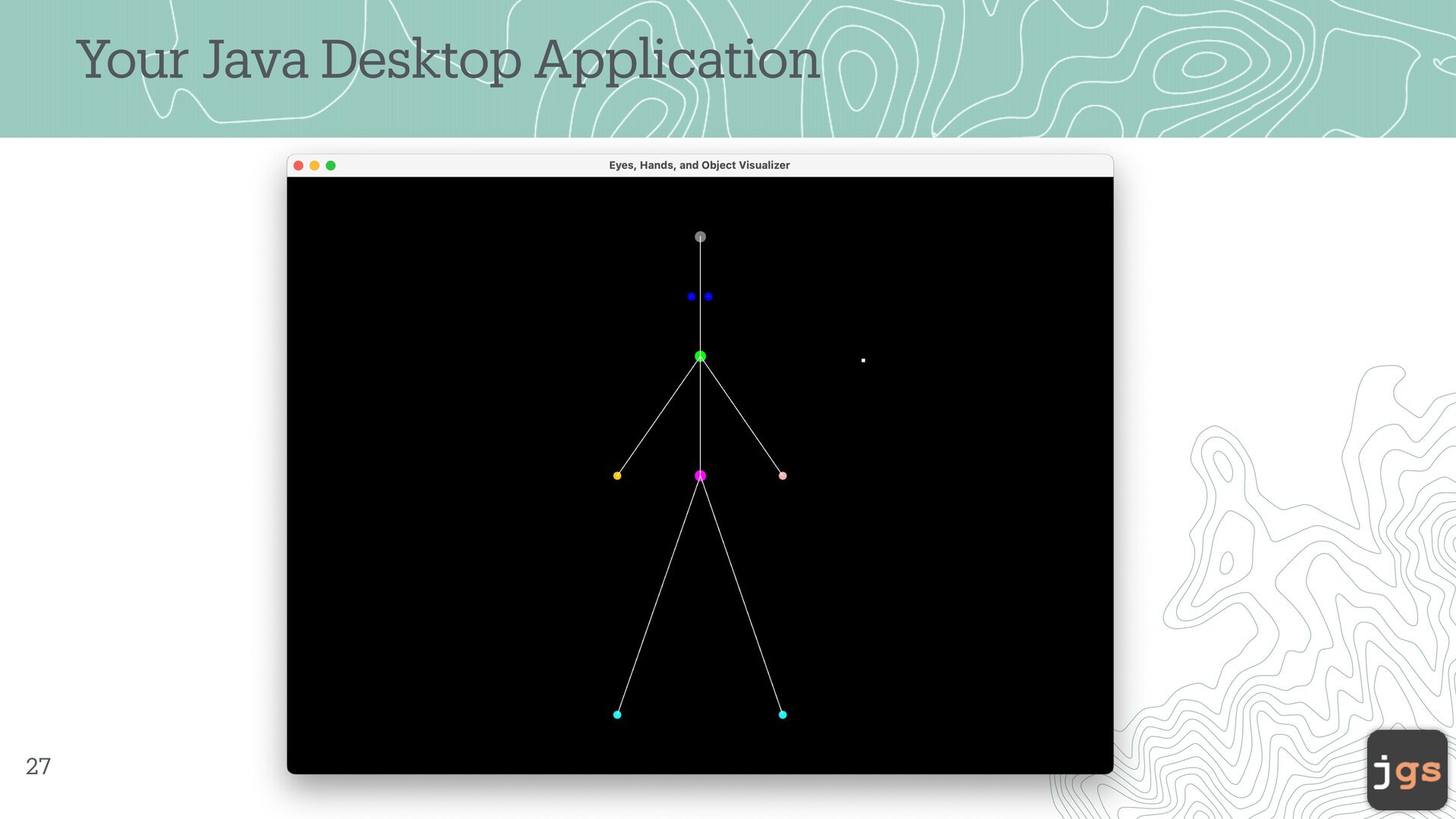Click the window title Eyes, Hands, and Object Visualizer
This screenshot has width=1456, height=819.
pos(699,165)
